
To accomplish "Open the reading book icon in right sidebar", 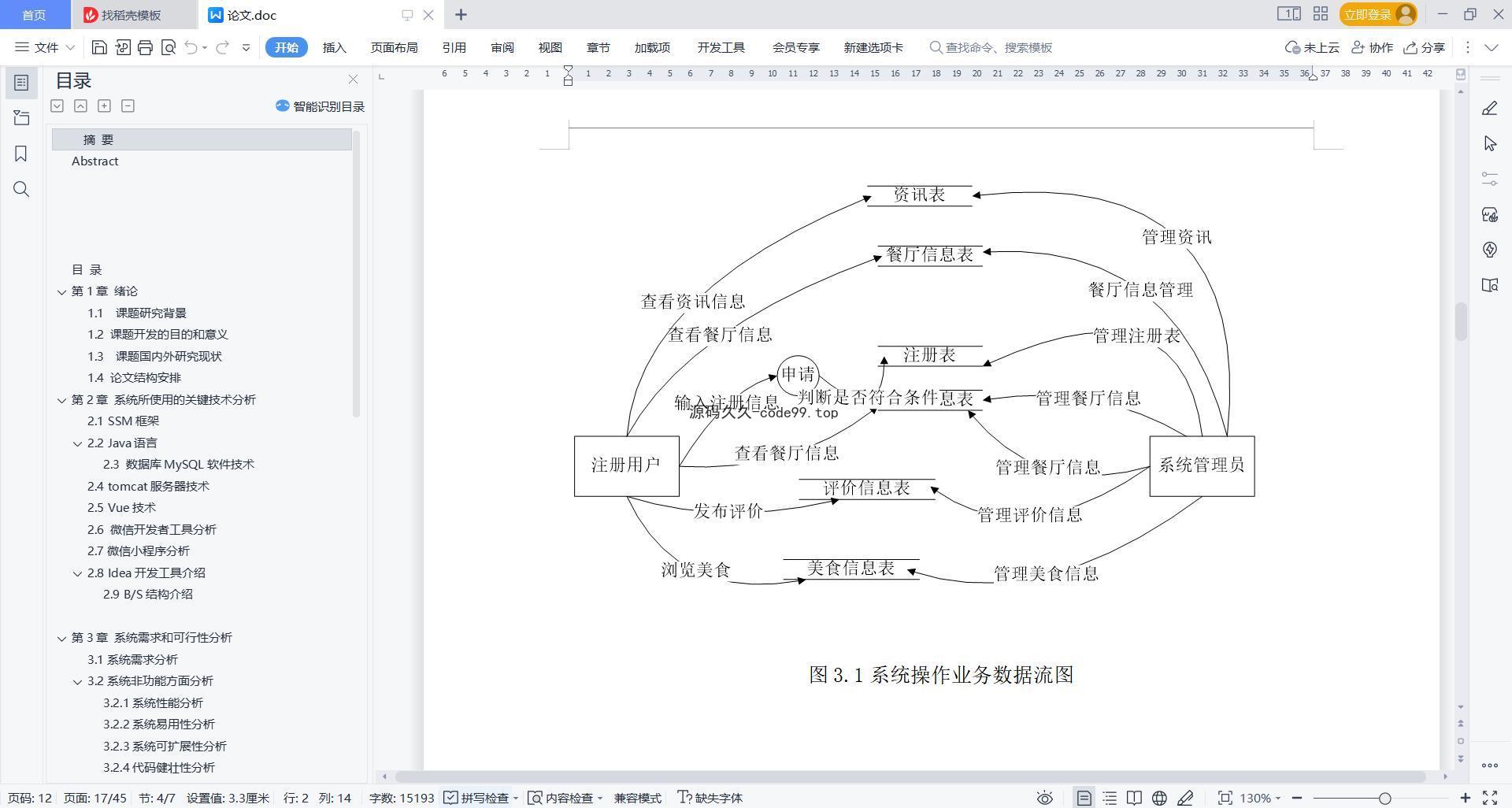I will tap(1489, 285).
